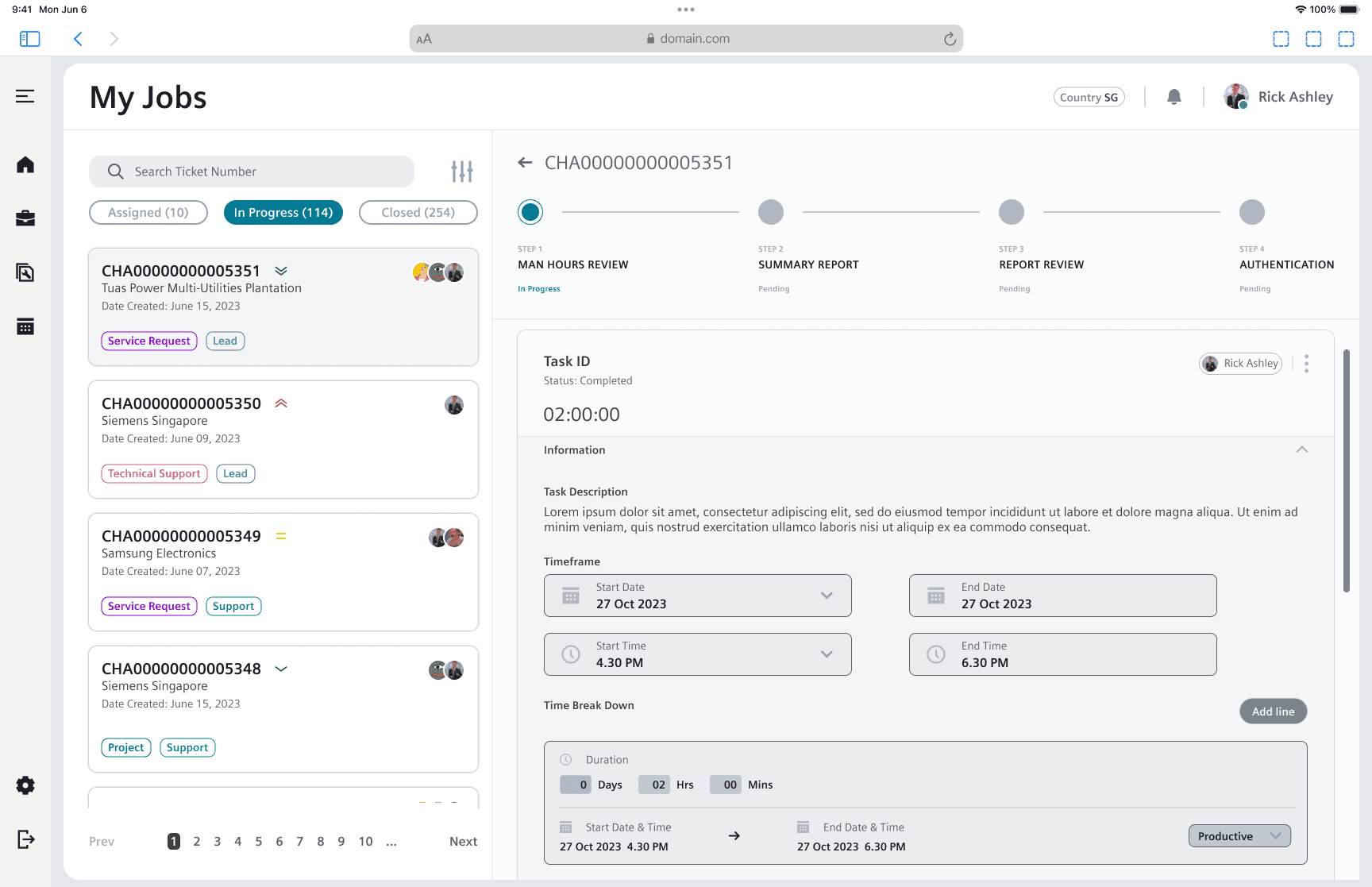Click Prev pagination link
Image resolution: width=1372 pixels, height=887 pixels.
pyautogui.click(x=102, y=842)
